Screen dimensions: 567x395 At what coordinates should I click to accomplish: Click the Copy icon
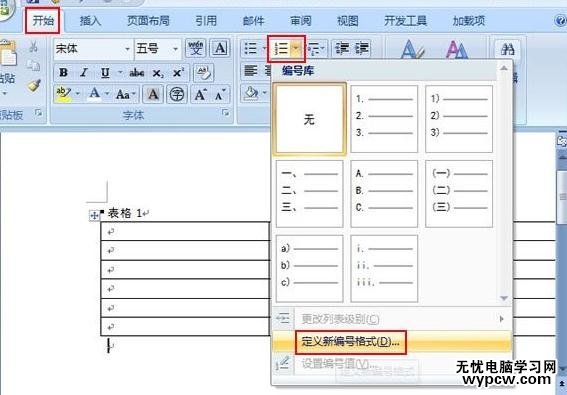(33, 66)
